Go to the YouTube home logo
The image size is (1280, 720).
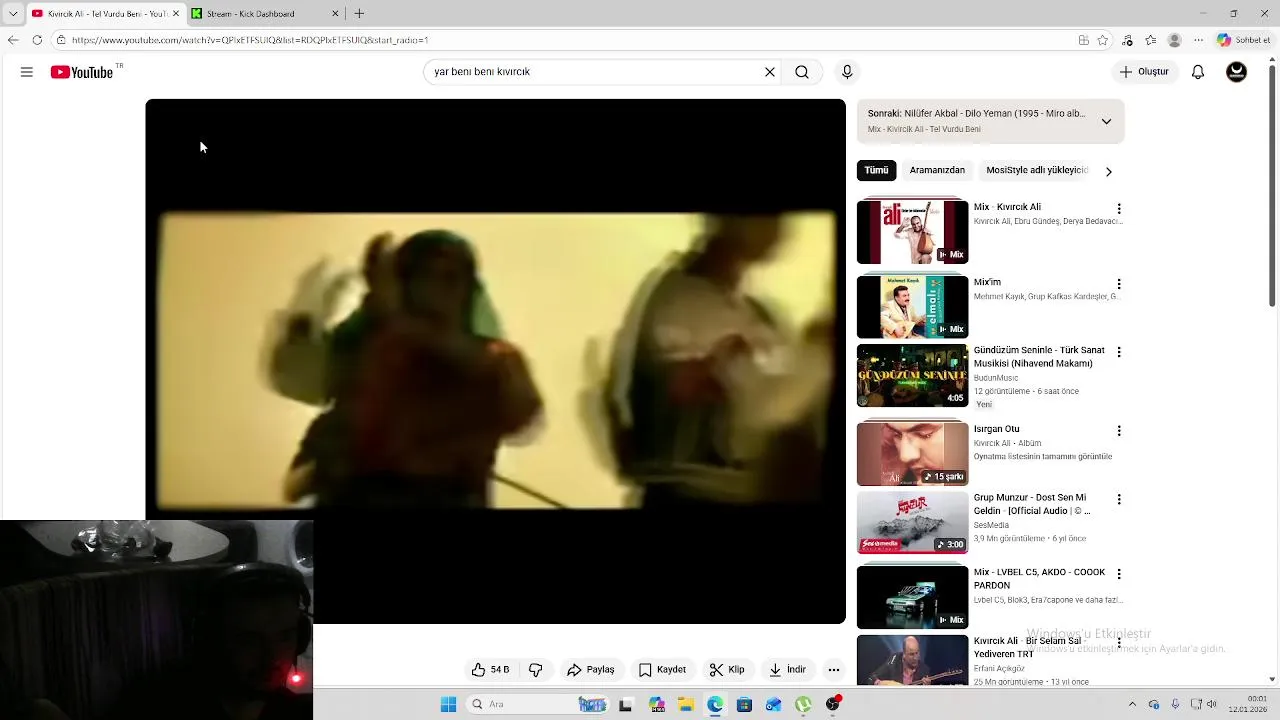pyautogui.click(x=82, y=72)
